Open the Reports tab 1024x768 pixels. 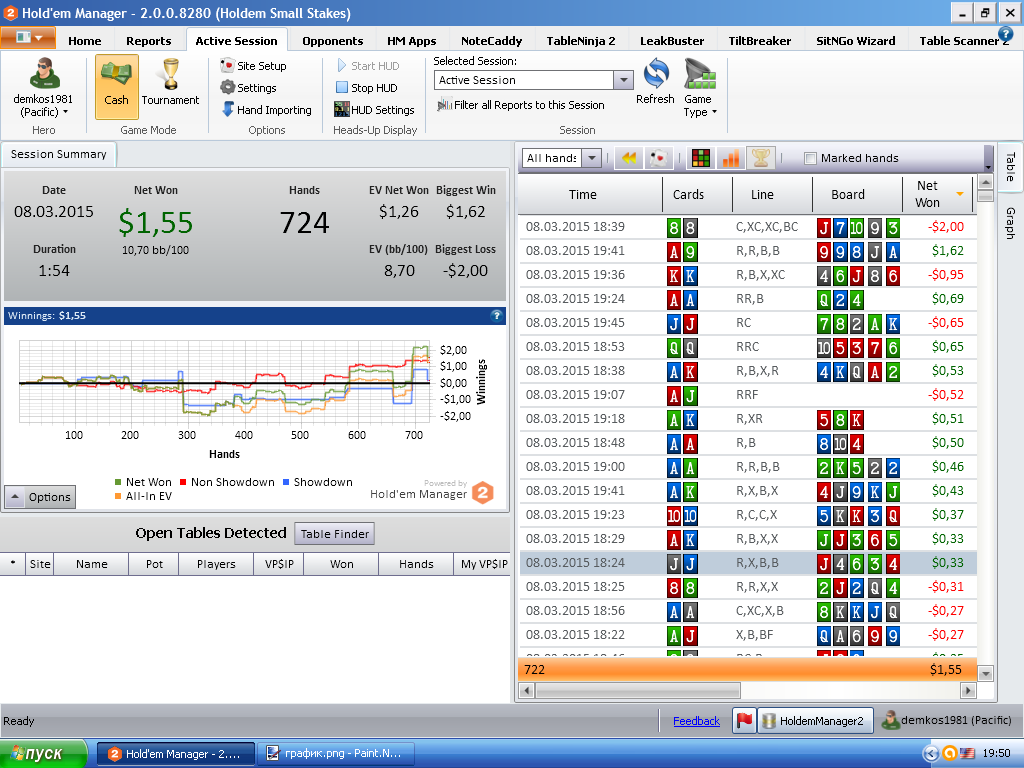point(148,40)
